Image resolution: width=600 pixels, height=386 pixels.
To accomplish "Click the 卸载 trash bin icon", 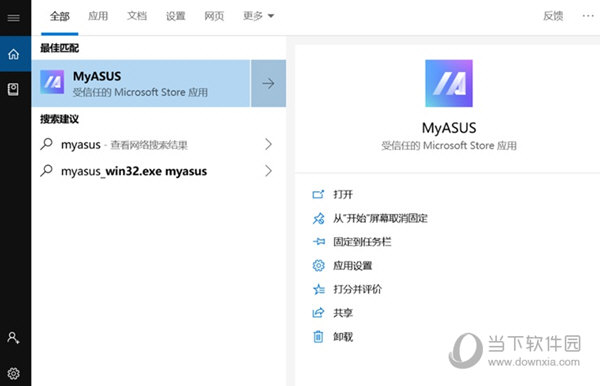I will pos(318,337).
